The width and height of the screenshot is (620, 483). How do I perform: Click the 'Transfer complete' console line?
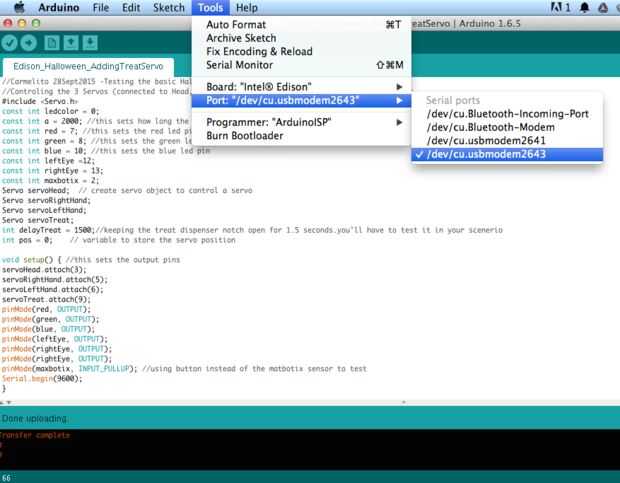coord(35,435)
